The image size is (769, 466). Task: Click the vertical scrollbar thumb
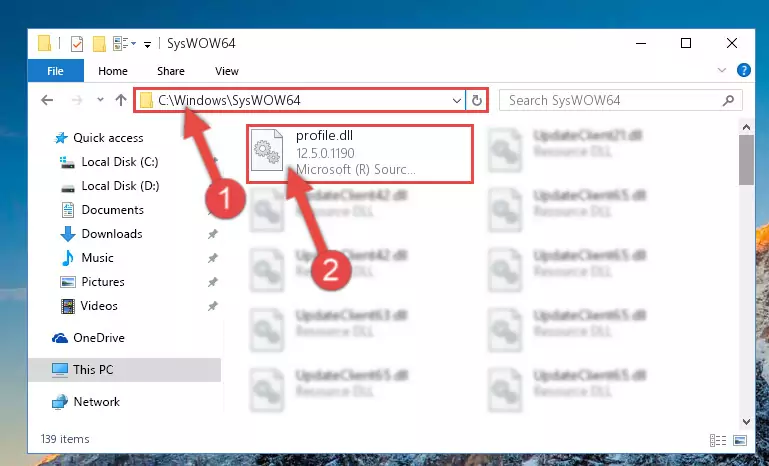click(746, 160)
